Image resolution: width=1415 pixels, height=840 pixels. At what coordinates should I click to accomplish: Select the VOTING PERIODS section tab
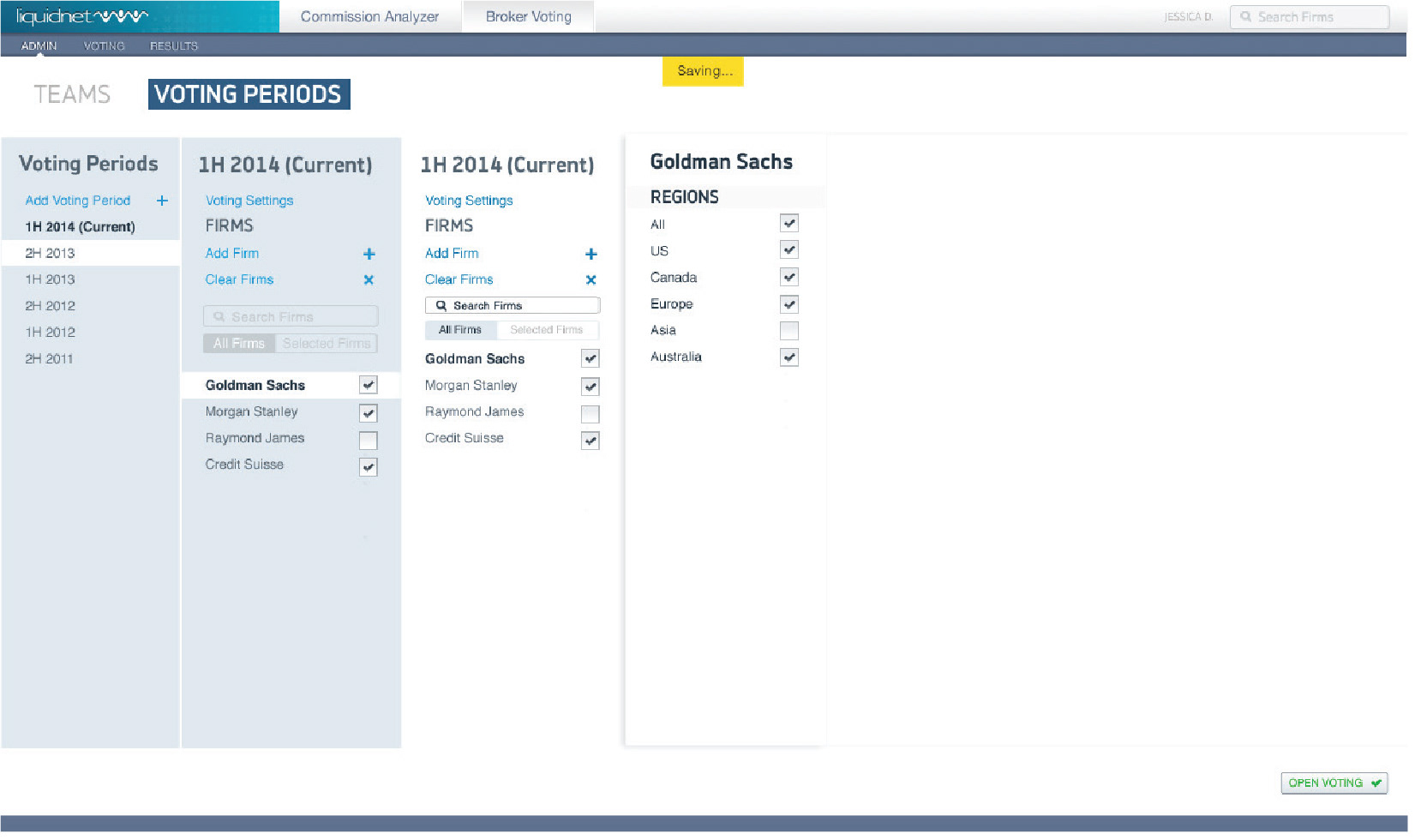tap(250, 95)
